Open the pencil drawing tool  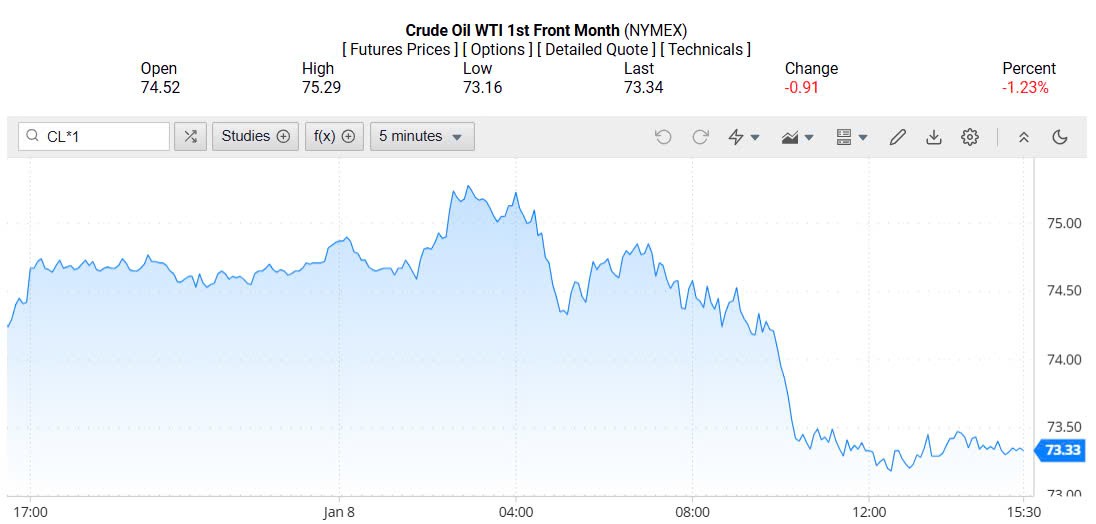tap(897, 137)
